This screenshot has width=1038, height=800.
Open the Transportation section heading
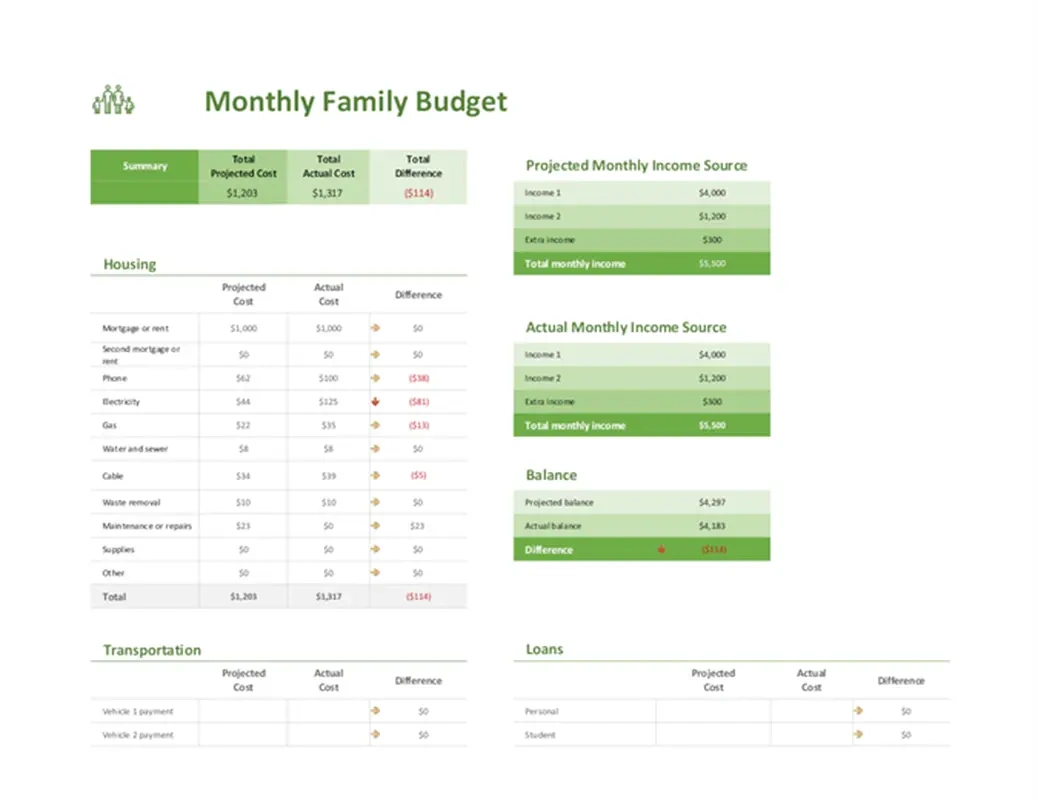(x=150, y=650)
